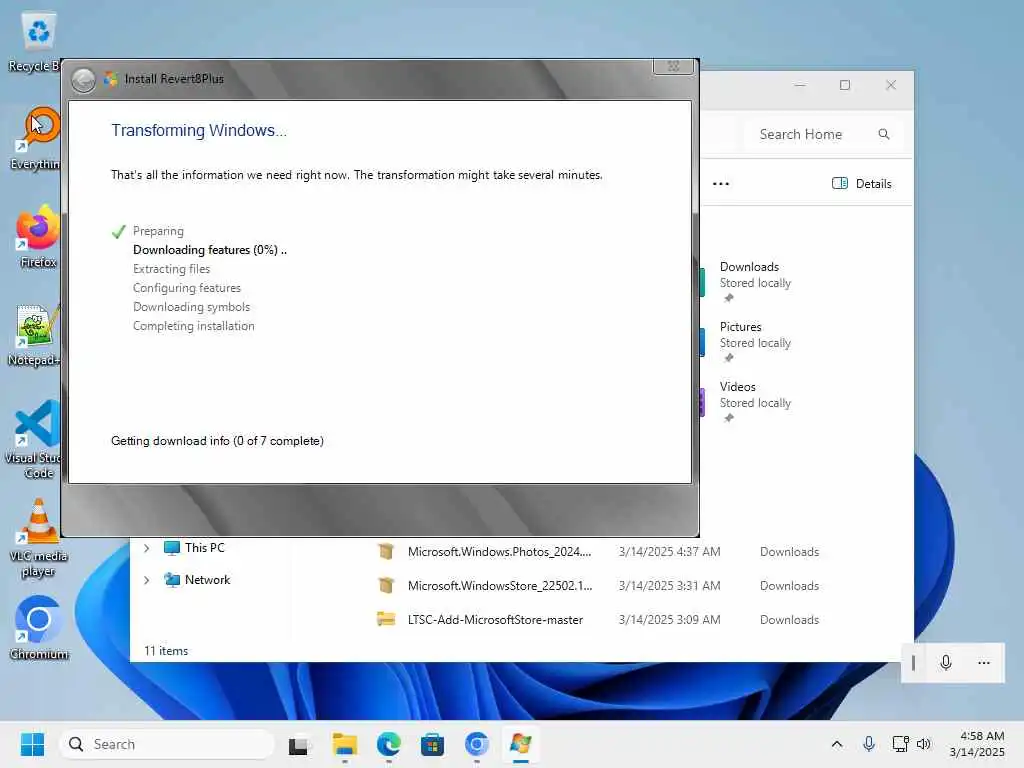The height and width of the screenshot is (768, 1024).
Task: Switch to Chromium on the taskbar
Action: pyautogui.click(x=477, y=744)
